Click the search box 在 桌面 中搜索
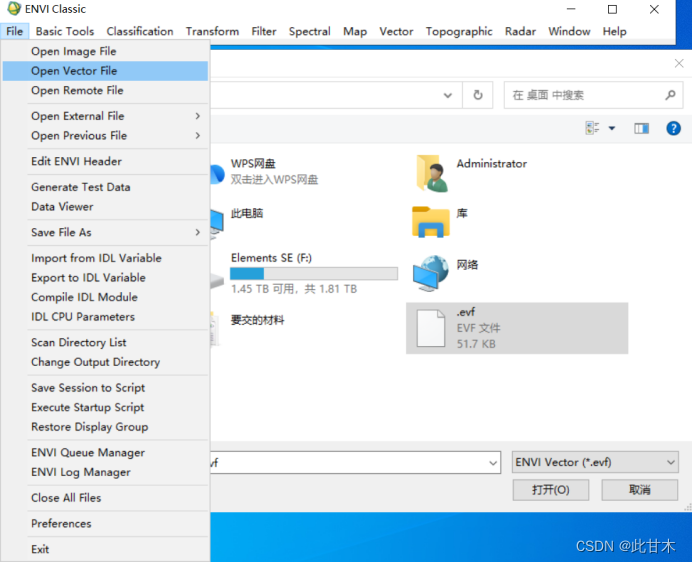This screenshot has width=692, height=563. 593,95
